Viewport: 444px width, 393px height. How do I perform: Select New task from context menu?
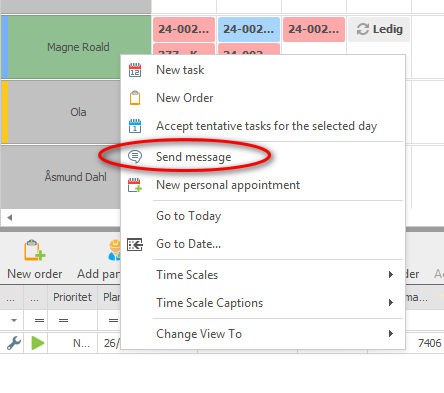point(263,70)
